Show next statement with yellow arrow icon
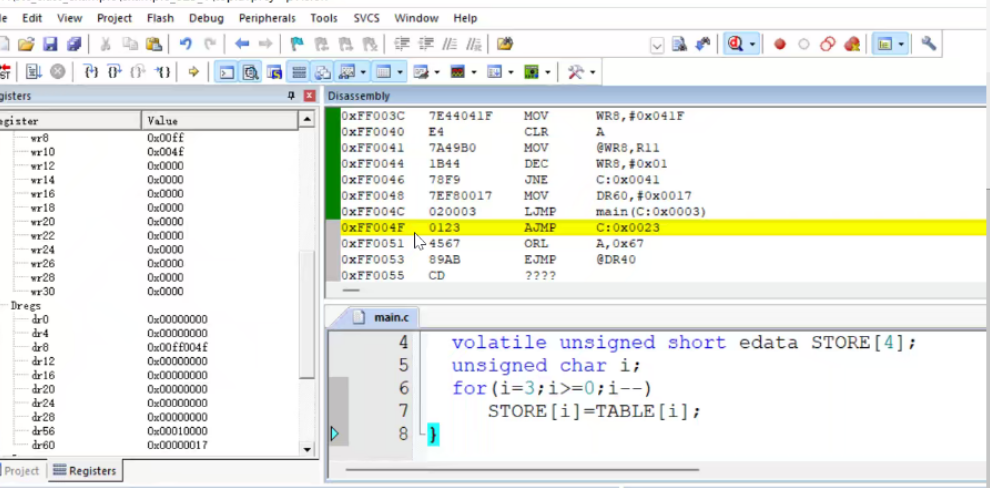 click(193, 72)
